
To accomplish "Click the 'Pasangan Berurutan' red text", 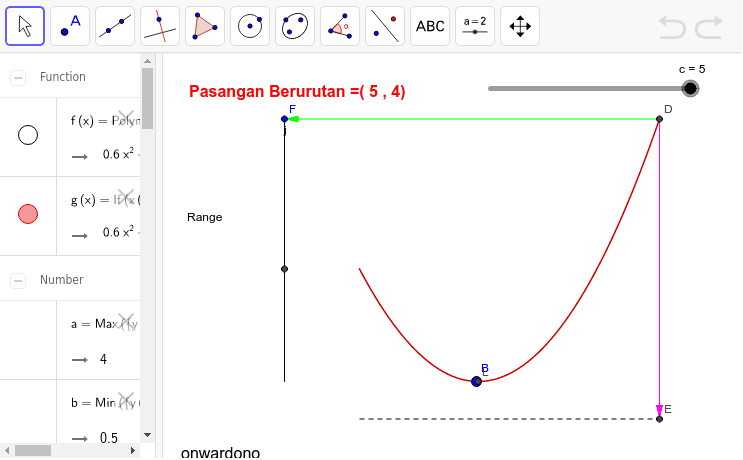I will point(297,91).
